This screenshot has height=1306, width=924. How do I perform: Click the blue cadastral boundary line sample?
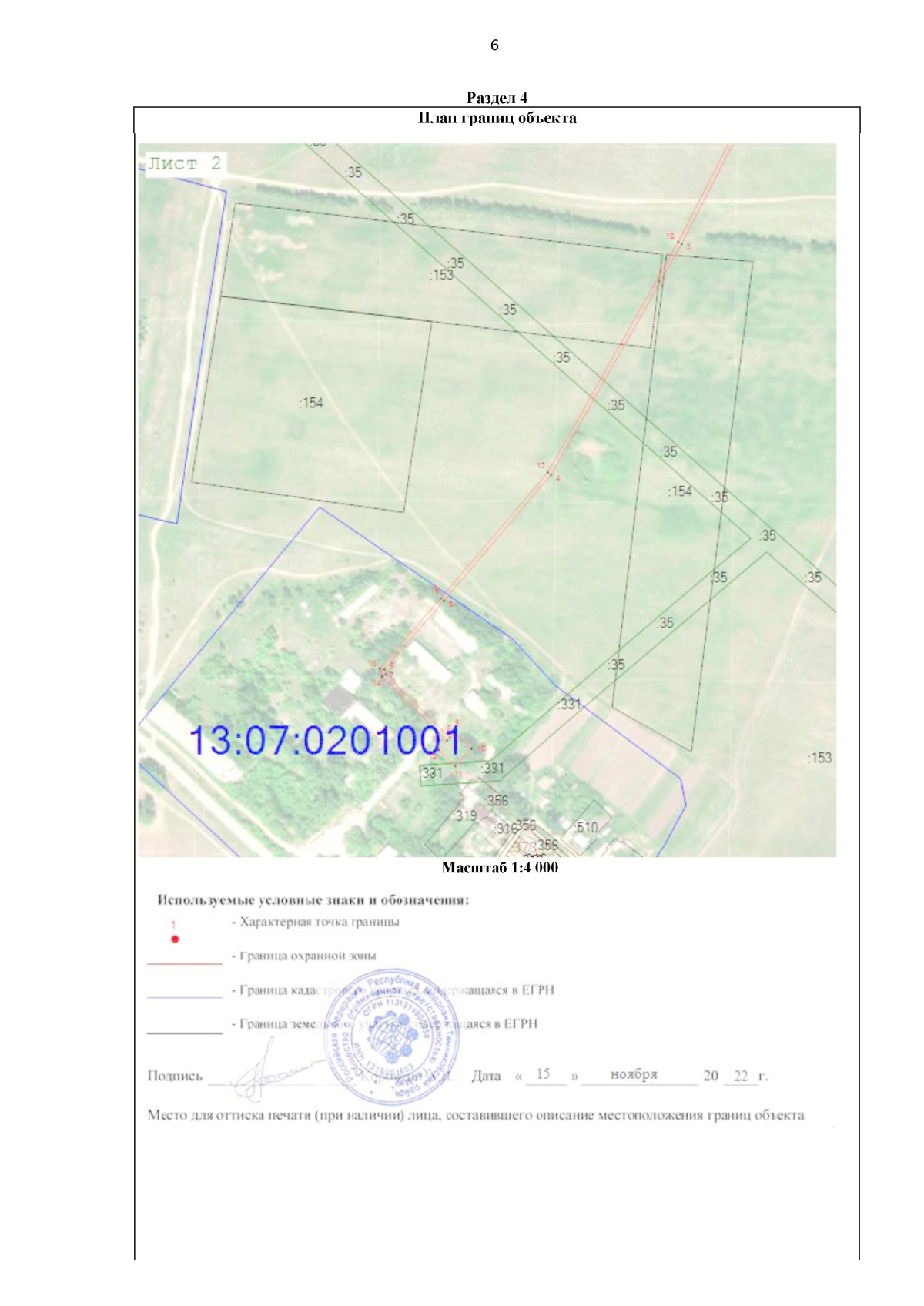pos(184,997)
